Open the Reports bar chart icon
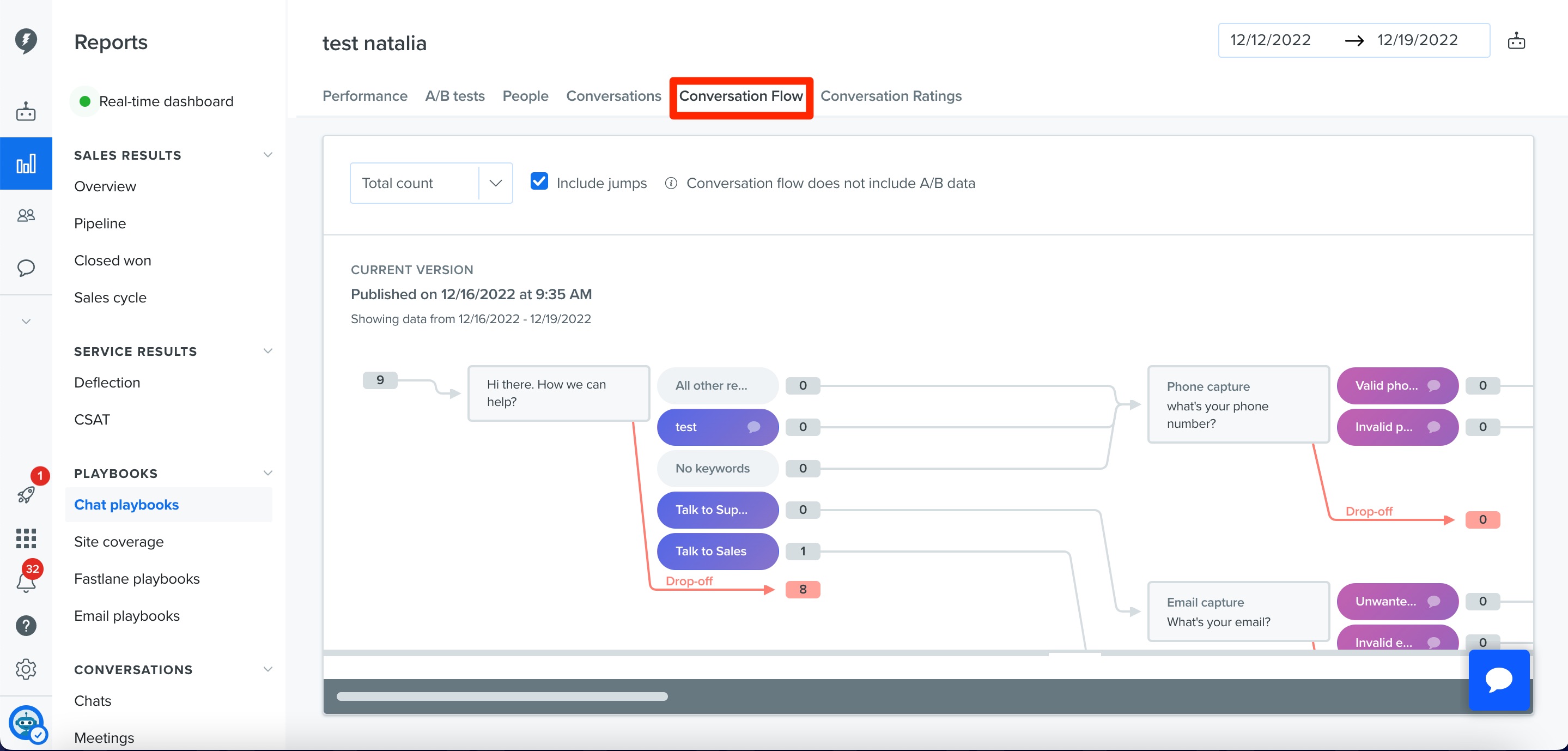 pos(26,162)
